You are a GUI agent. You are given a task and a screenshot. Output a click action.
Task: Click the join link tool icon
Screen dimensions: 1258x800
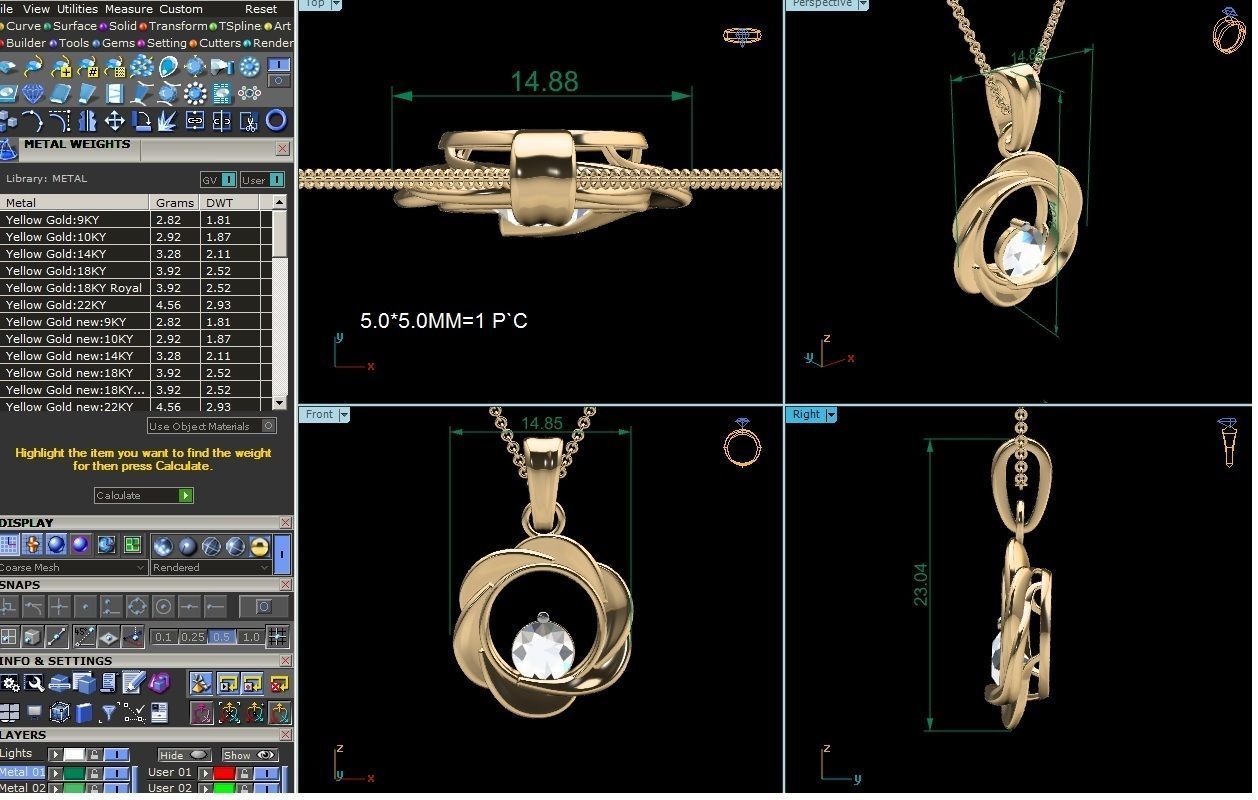tap(195, 120)
